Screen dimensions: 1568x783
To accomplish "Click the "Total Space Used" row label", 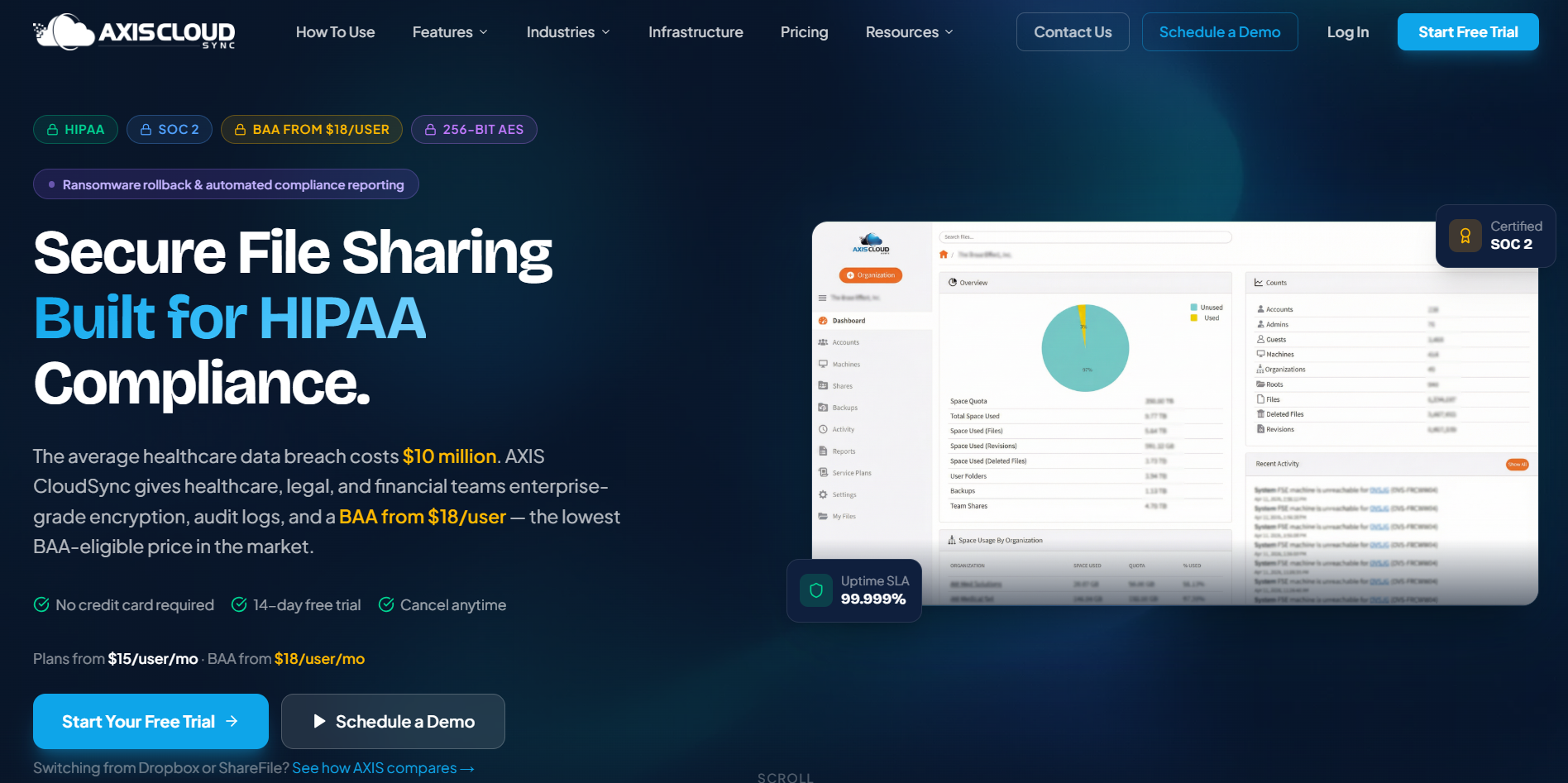I will (975, 416).
